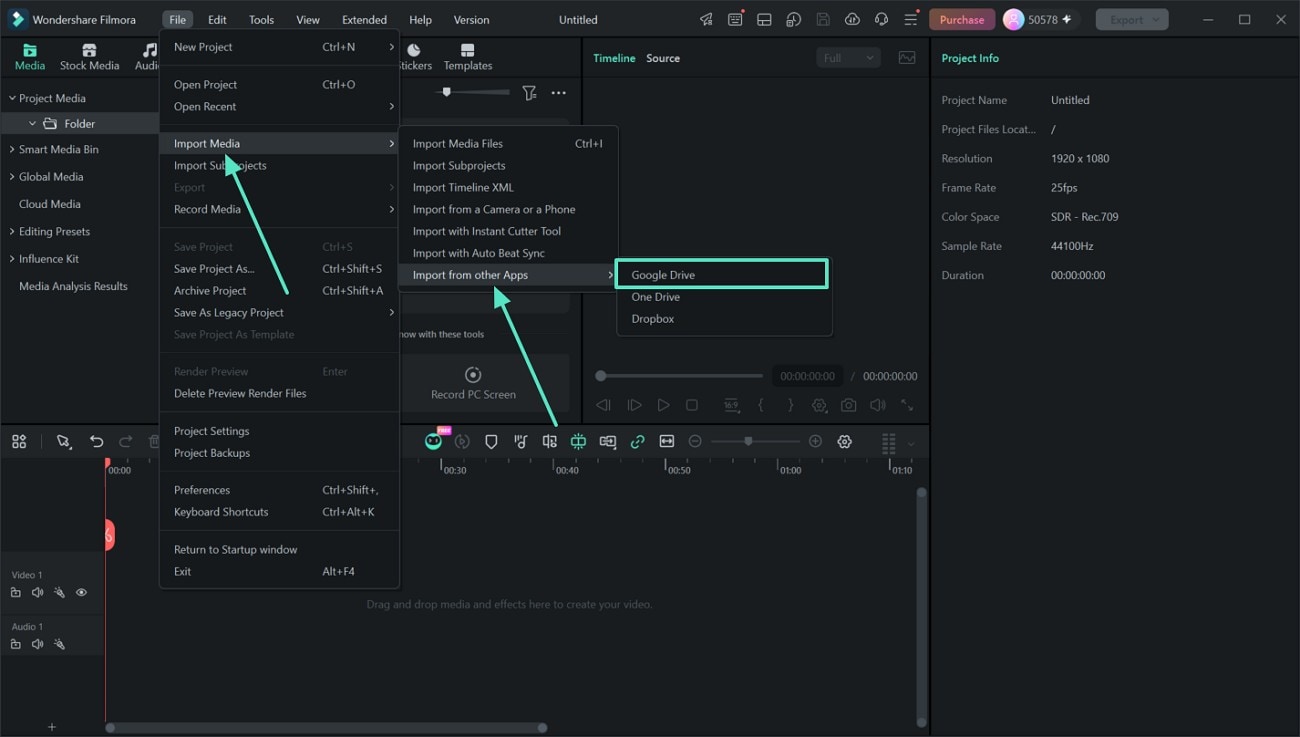Open the AI Copilot robot icon
Screen dimensions: 1300x737
tap(433, 441)
